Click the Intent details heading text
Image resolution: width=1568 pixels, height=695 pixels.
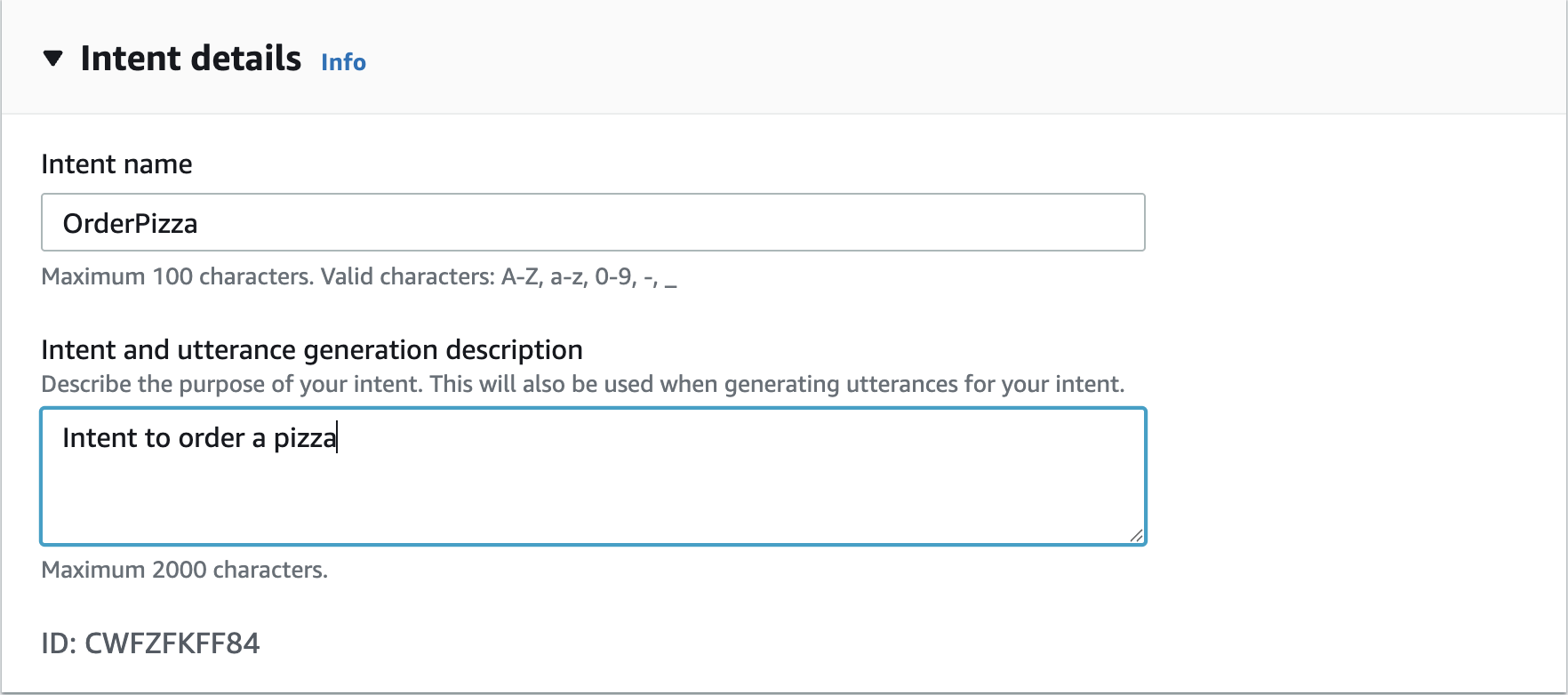(190, 59)
